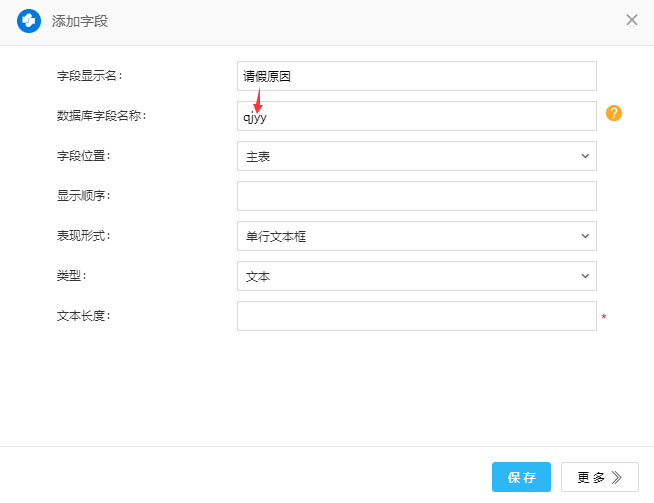This screenshot has width=654, height=503.
Task: Focus the 字段显示名 input containing 请假原因
Action: (416, 76)
